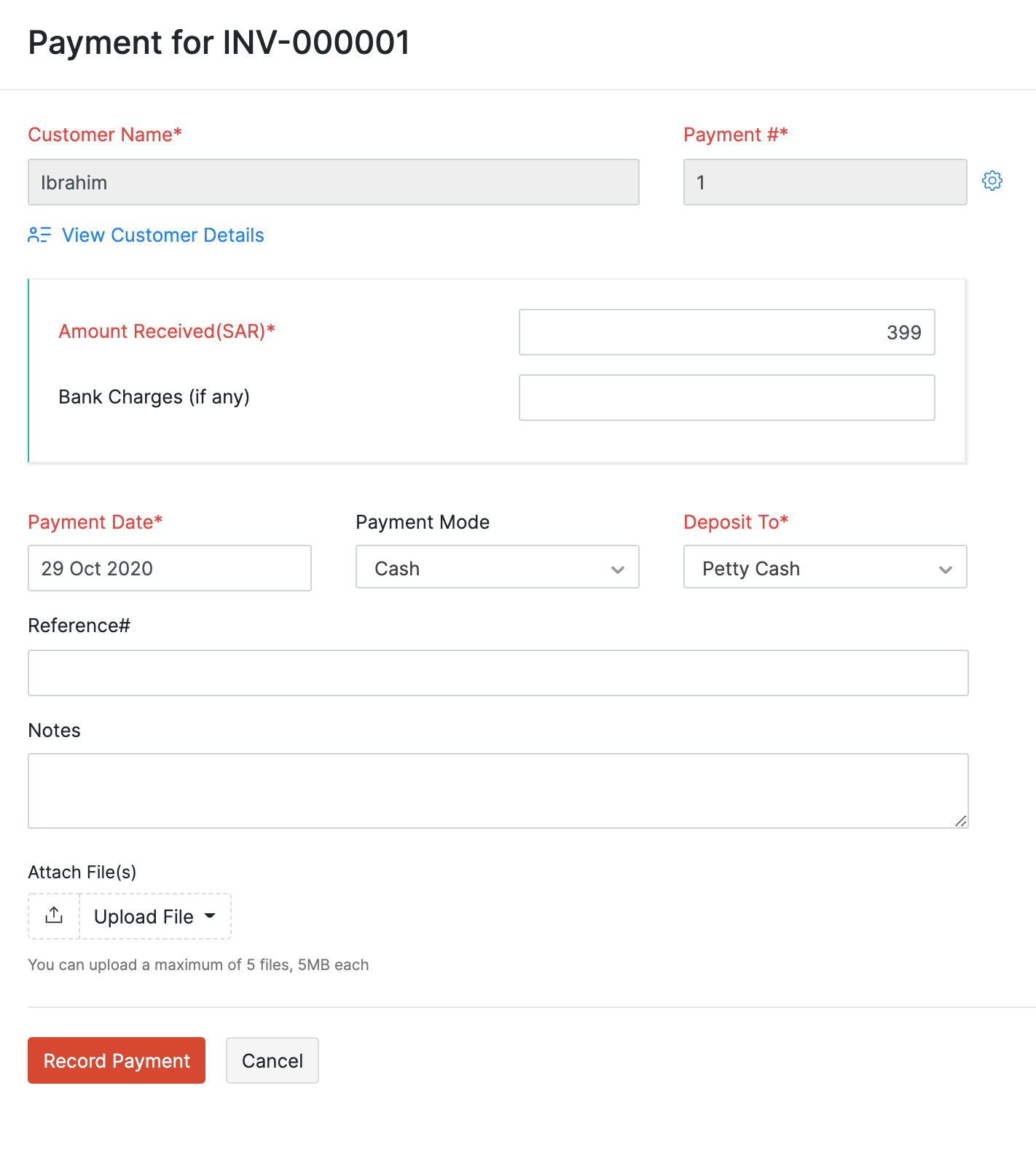Click the 'Bank Charges (if any)' label

click(x=154, y=397)
